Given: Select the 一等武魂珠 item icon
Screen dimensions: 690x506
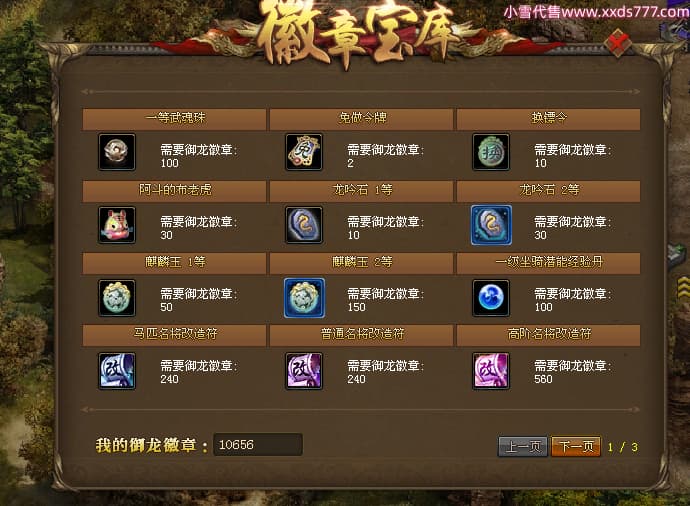Looking at the screenshot, I should pyautogui.click(x=117, y=152).
